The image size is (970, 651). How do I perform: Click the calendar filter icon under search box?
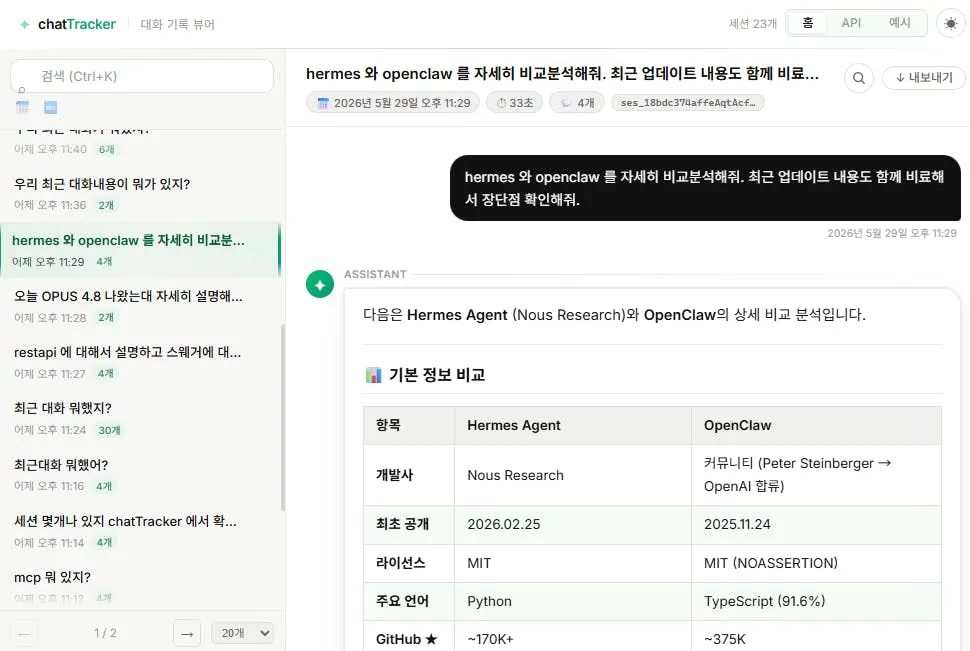tap(22, 107)
